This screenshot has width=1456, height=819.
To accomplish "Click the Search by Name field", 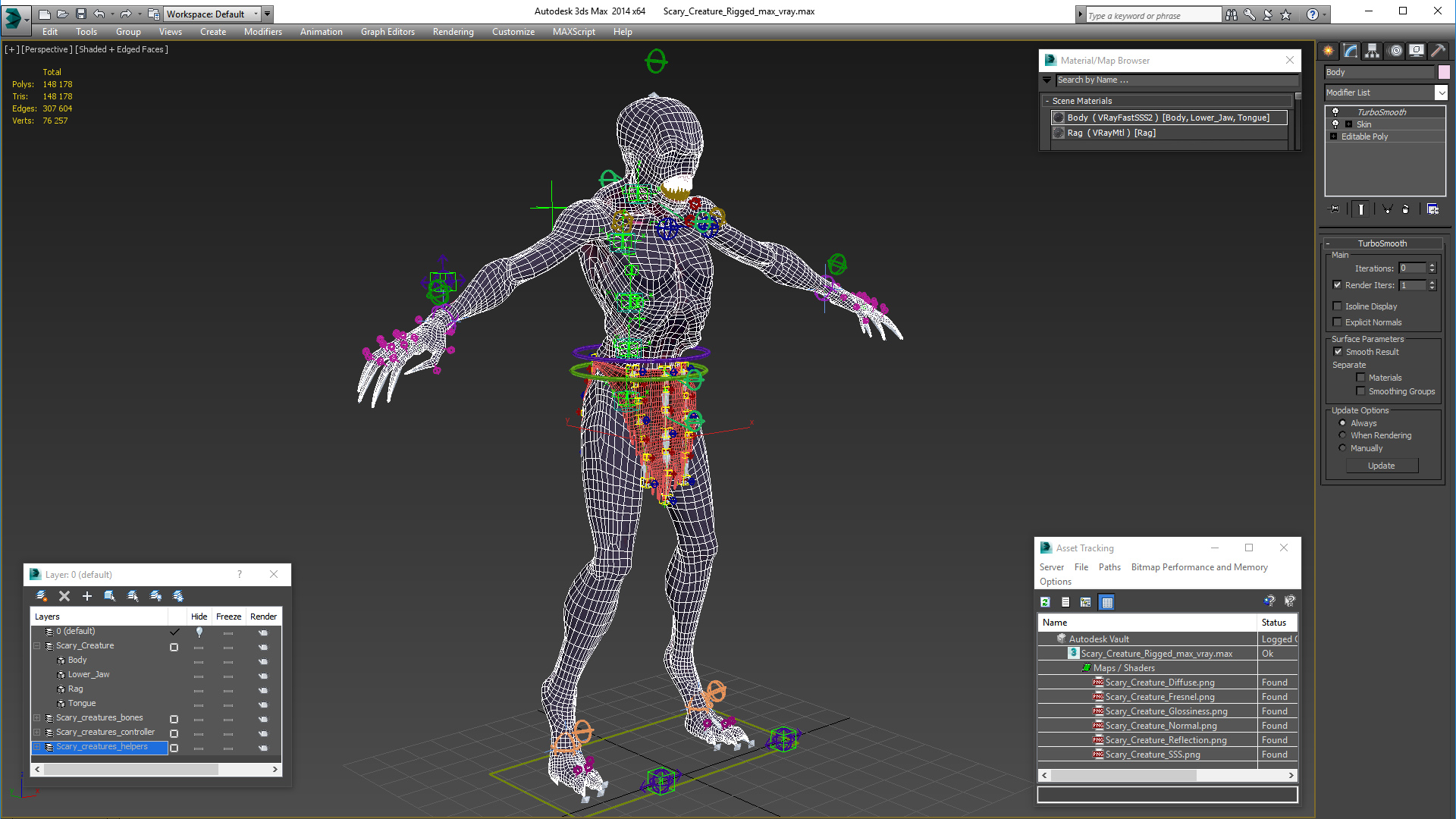I will pos(1177,80).
